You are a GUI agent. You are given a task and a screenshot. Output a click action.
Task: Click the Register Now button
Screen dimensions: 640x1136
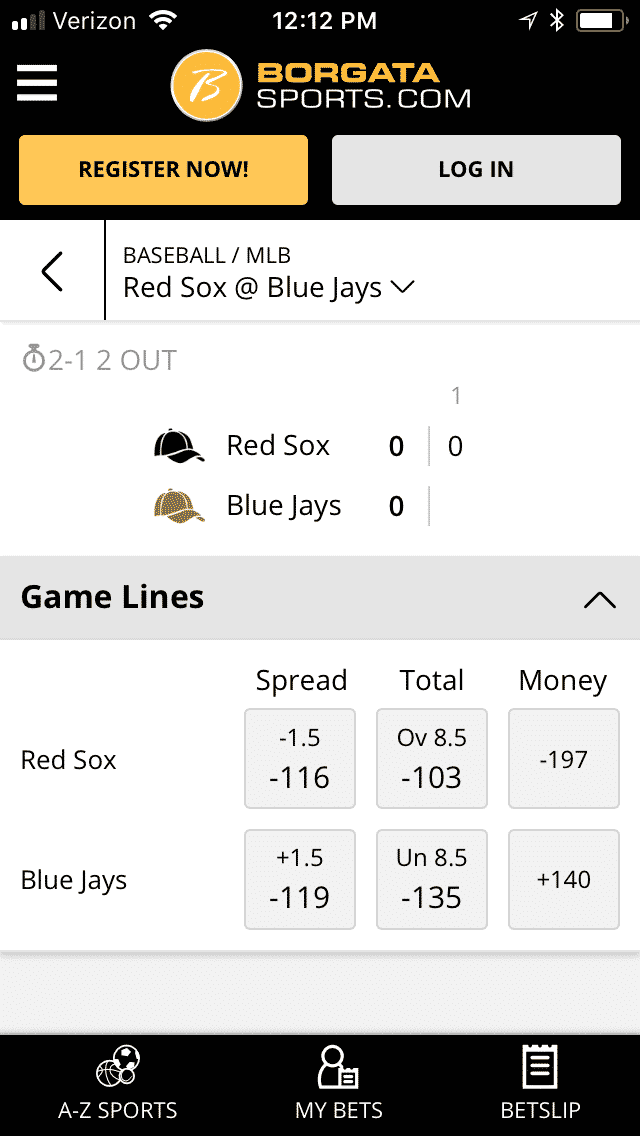point(163,170)
